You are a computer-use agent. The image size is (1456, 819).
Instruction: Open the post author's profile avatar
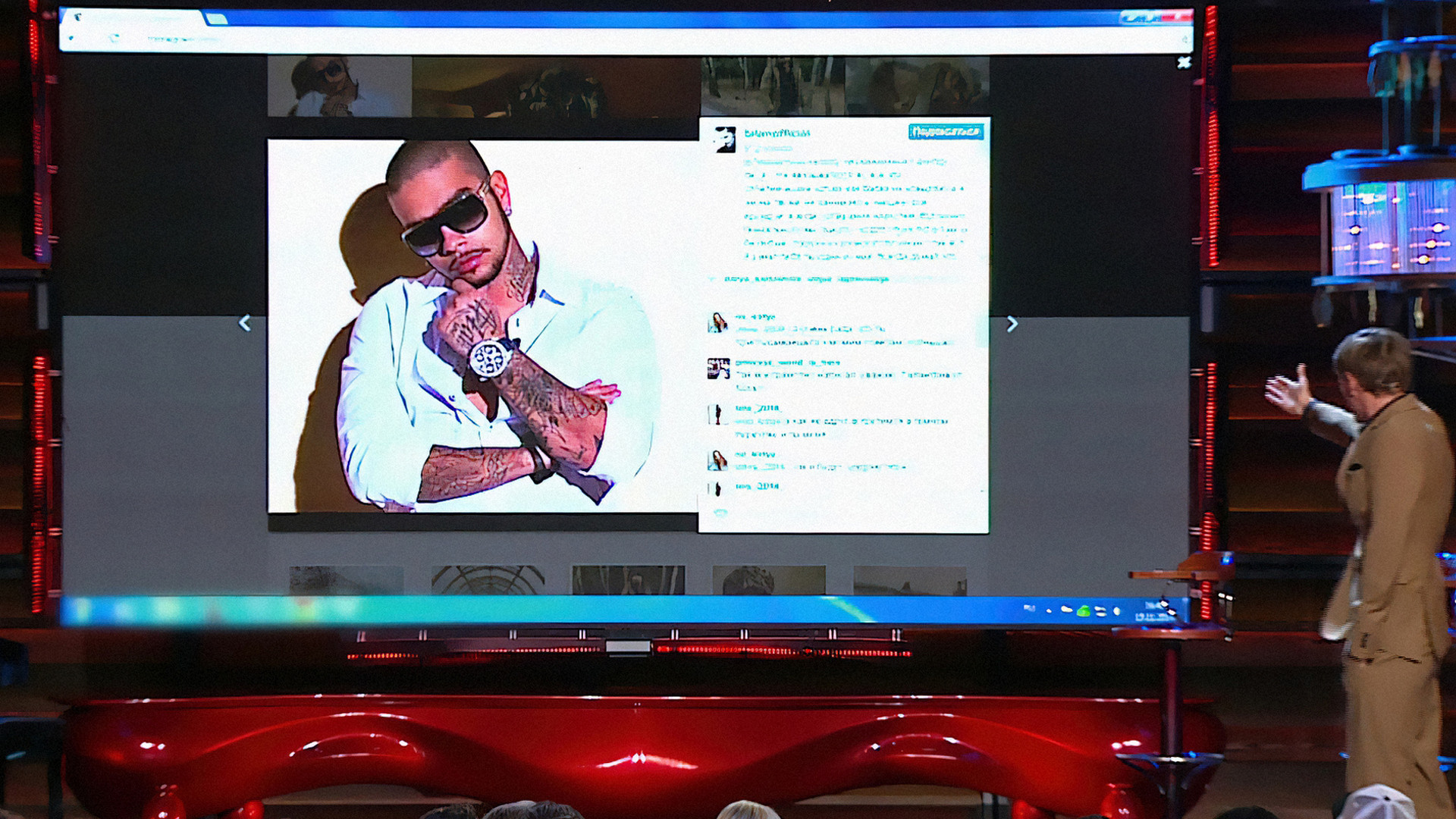click(724, 140)
